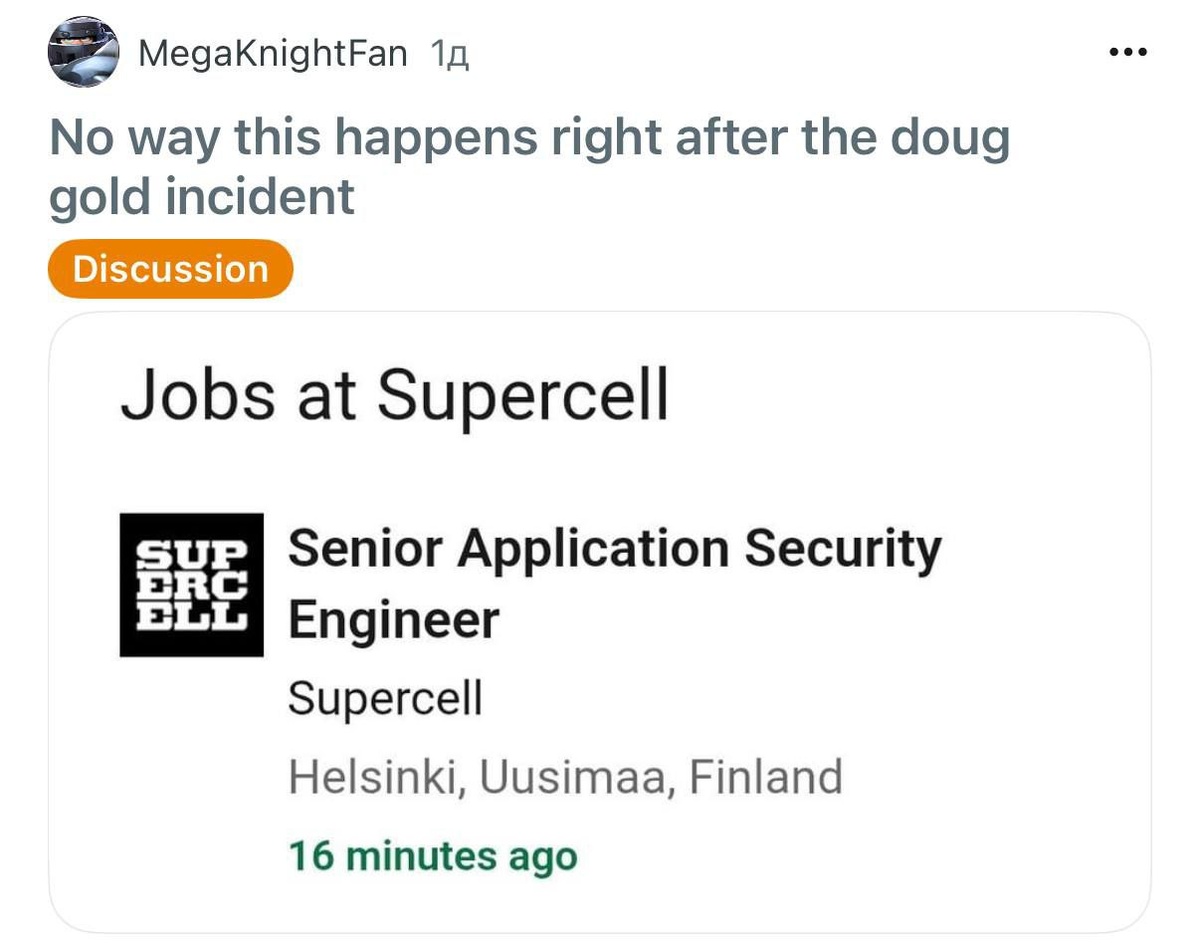Click "gold incident" on the title's second line

[202, 196]
